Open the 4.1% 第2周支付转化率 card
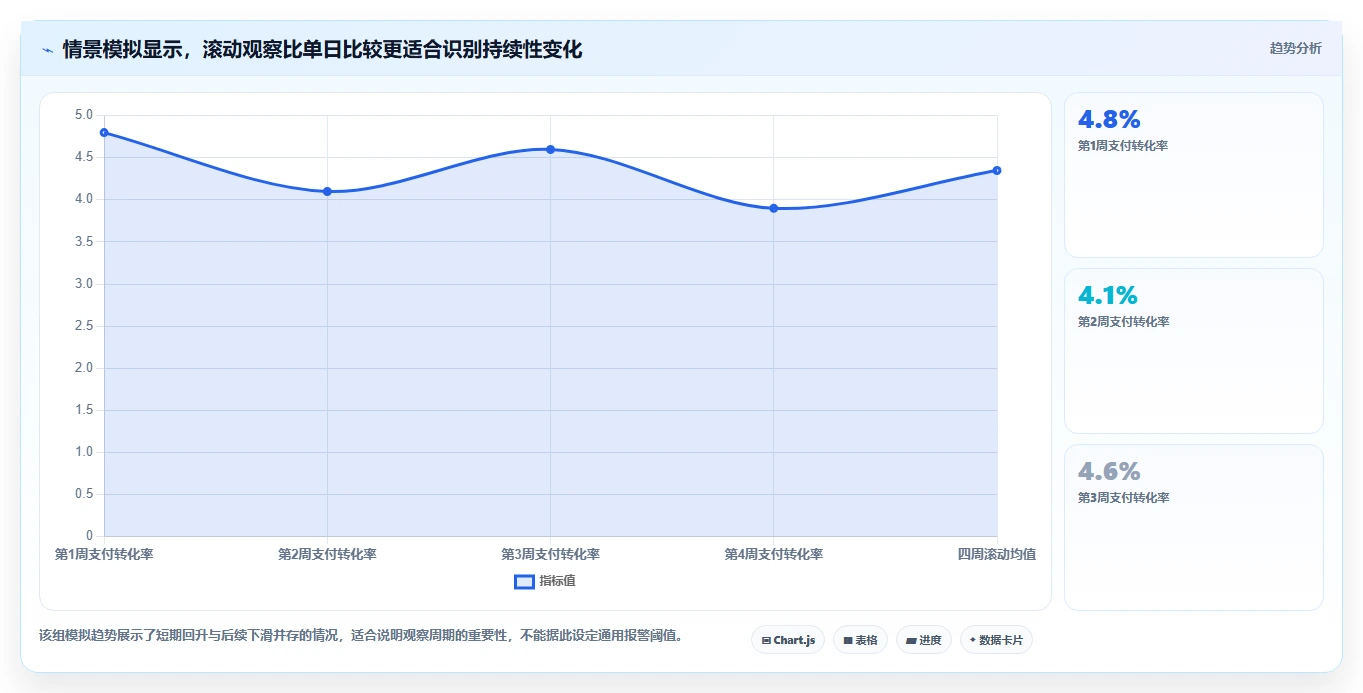1363x693 pixels. [1194, 351]
